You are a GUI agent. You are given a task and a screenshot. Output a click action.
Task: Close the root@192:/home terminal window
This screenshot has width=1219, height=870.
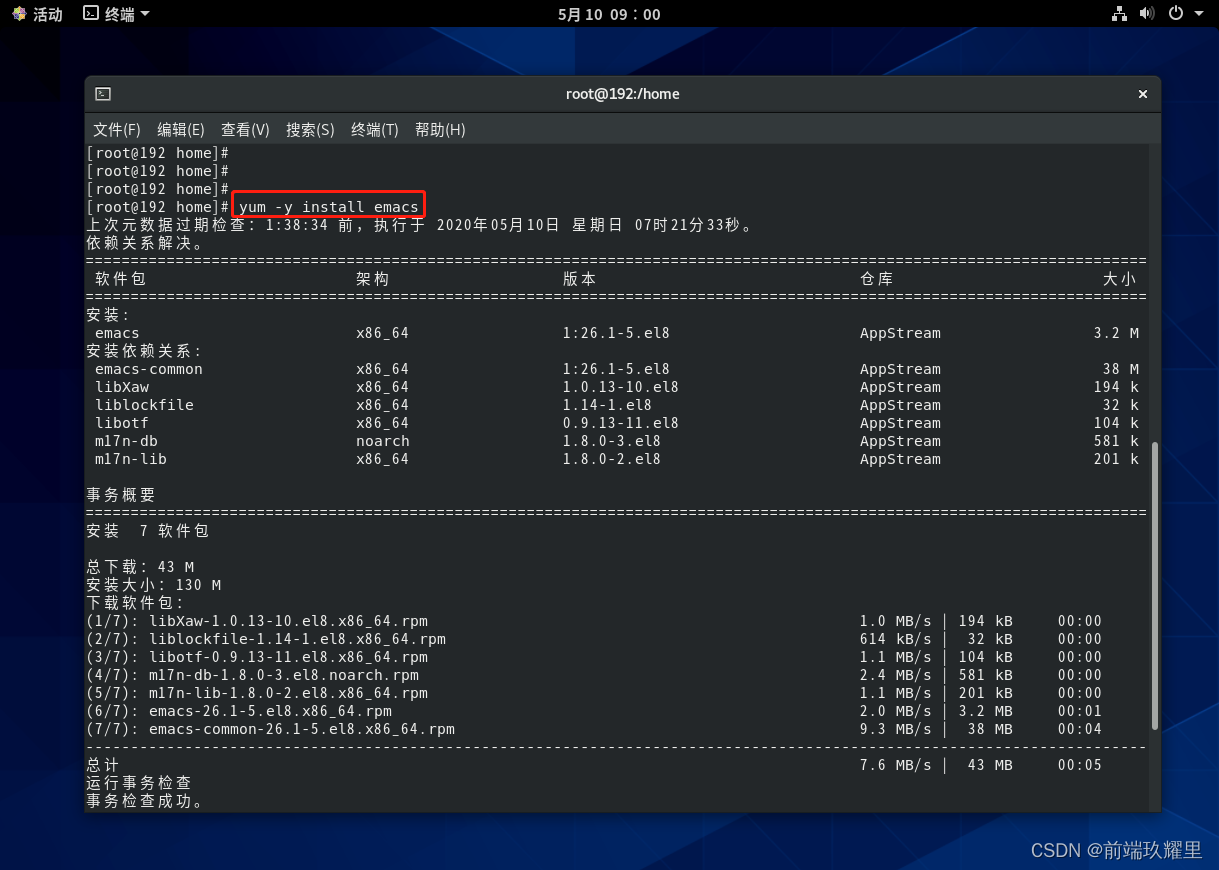(x=1143, y=94)
